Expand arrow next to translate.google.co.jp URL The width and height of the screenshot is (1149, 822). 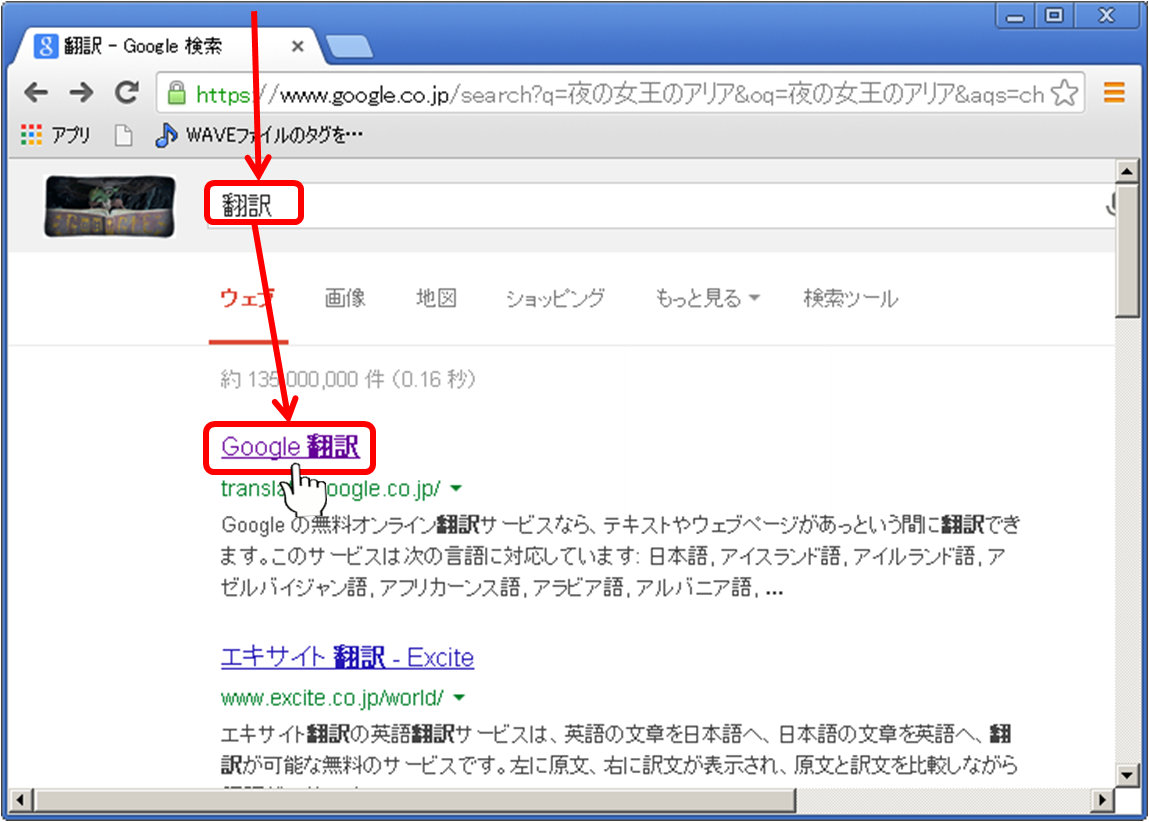[x=456, y=488]
